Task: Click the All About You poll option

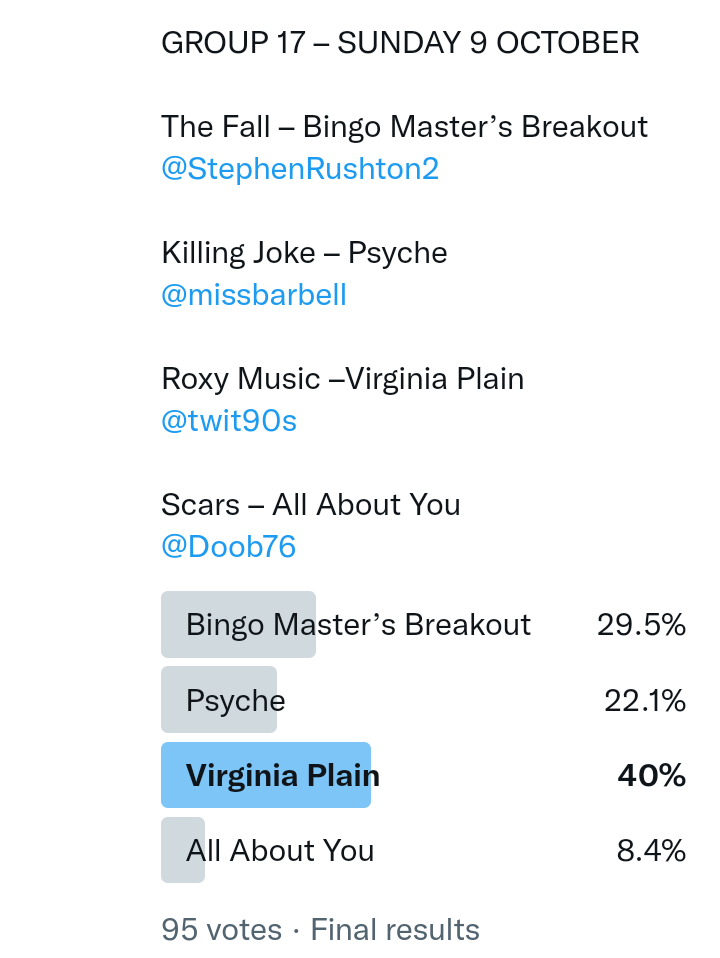Action: 280,851
